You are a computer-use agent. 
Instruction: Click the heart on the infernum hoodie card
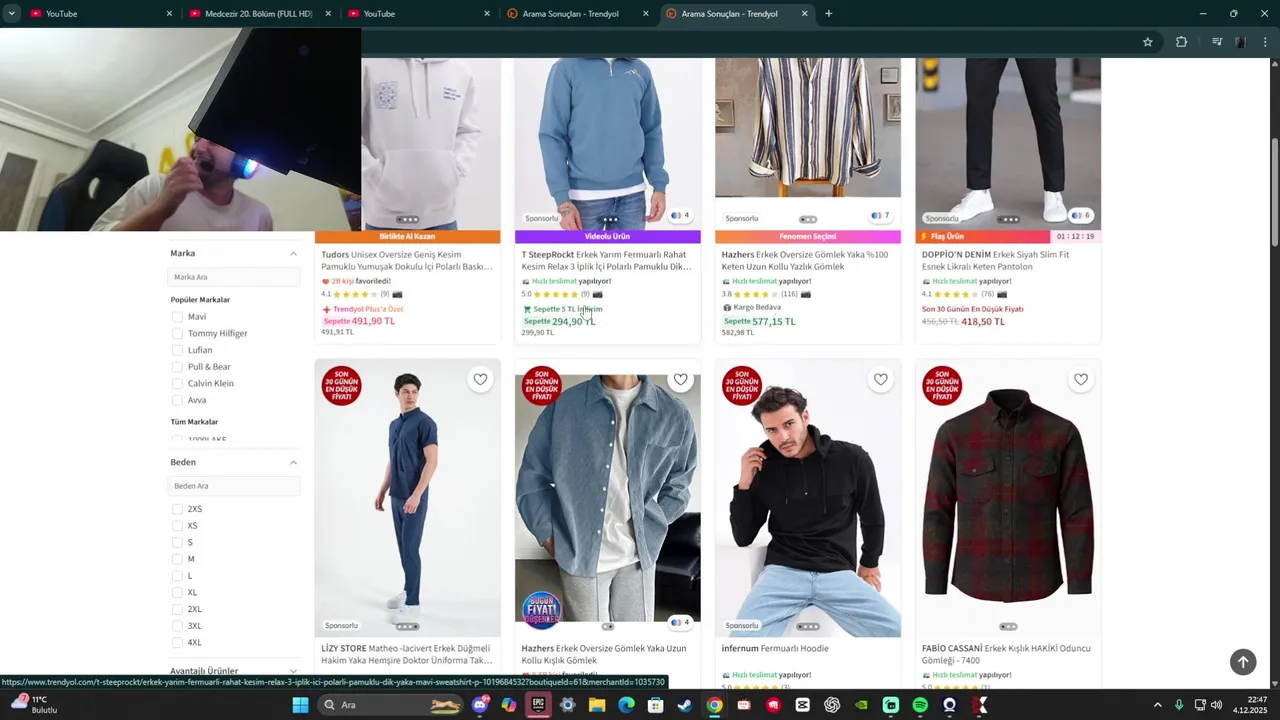pos(880,380)
